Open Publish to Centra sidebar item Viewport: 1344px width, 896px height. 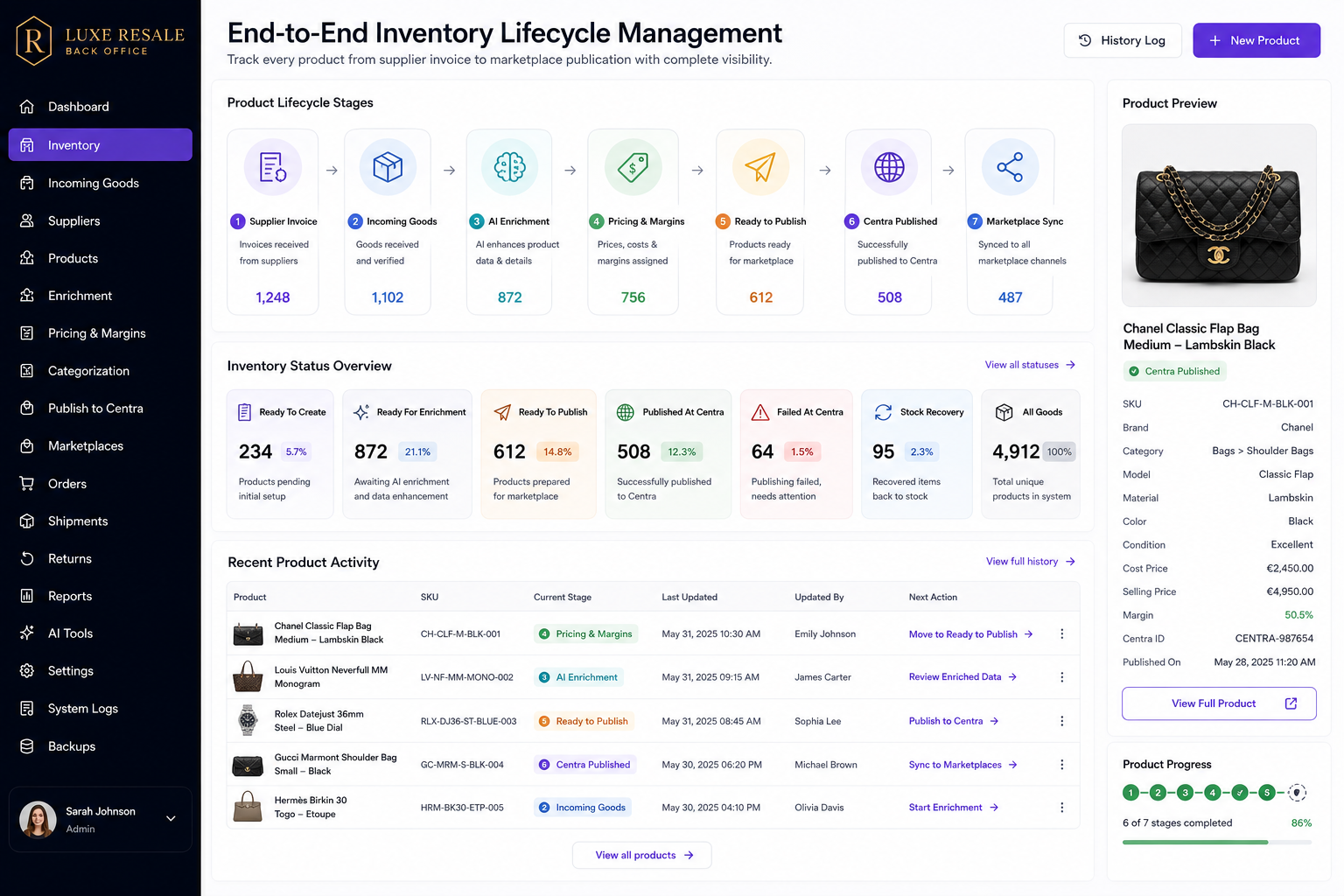click(x=101, y=409)
